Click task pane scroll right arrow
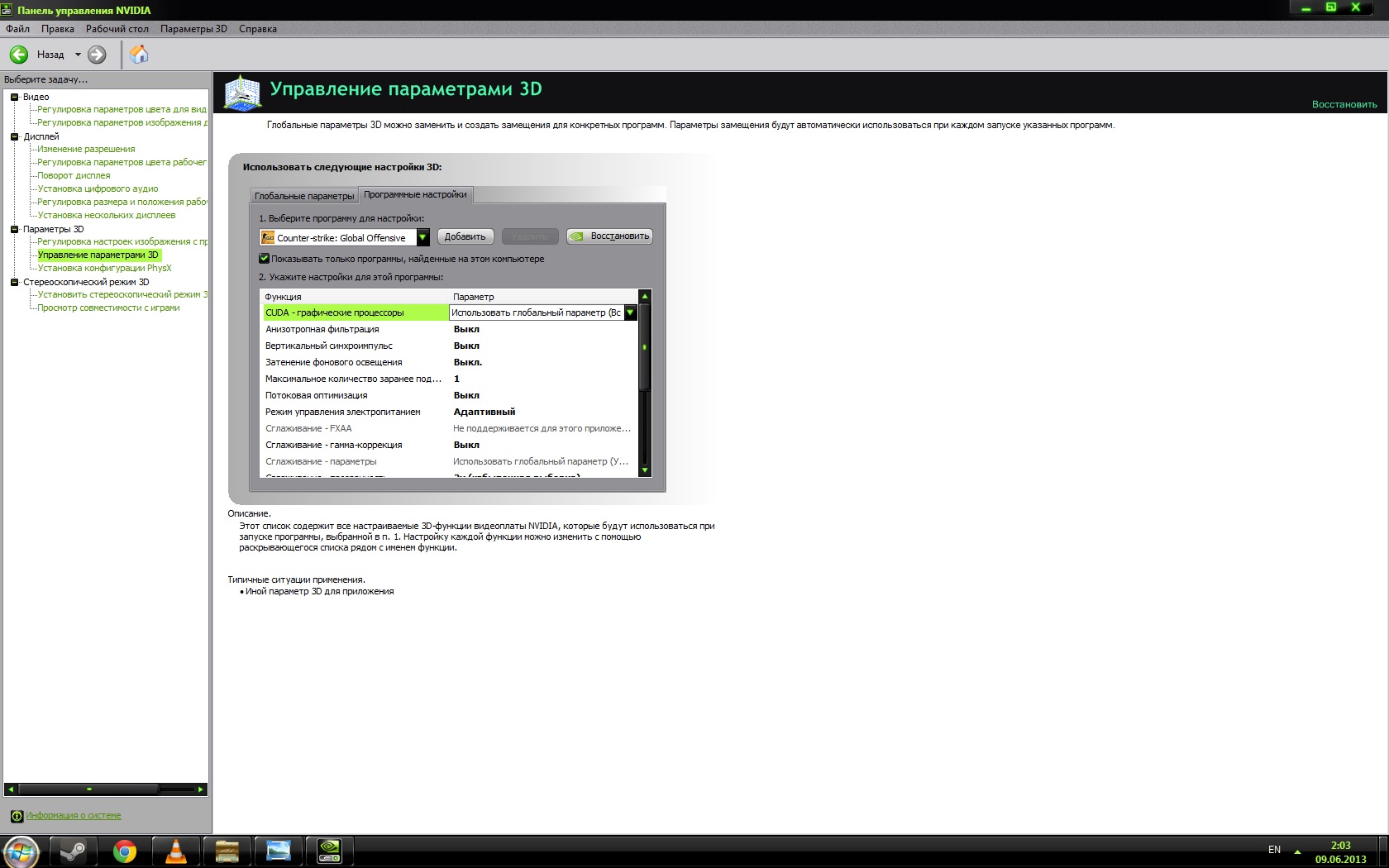The height and width of the screenshot is (868, 1389). pyautogui.click(x=200, y=789)
